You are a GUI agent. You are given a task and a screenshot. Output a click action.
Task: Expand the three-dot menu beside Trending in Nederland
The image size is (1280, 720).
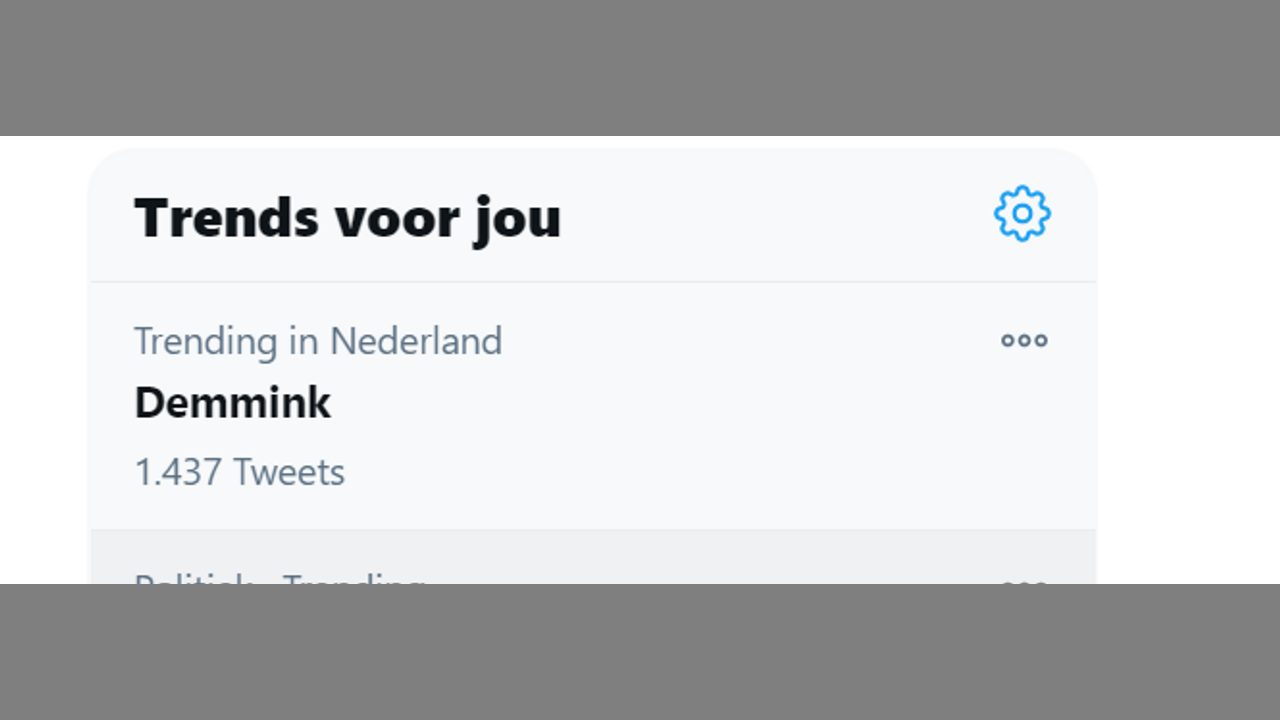click(x=1024, y=340)
